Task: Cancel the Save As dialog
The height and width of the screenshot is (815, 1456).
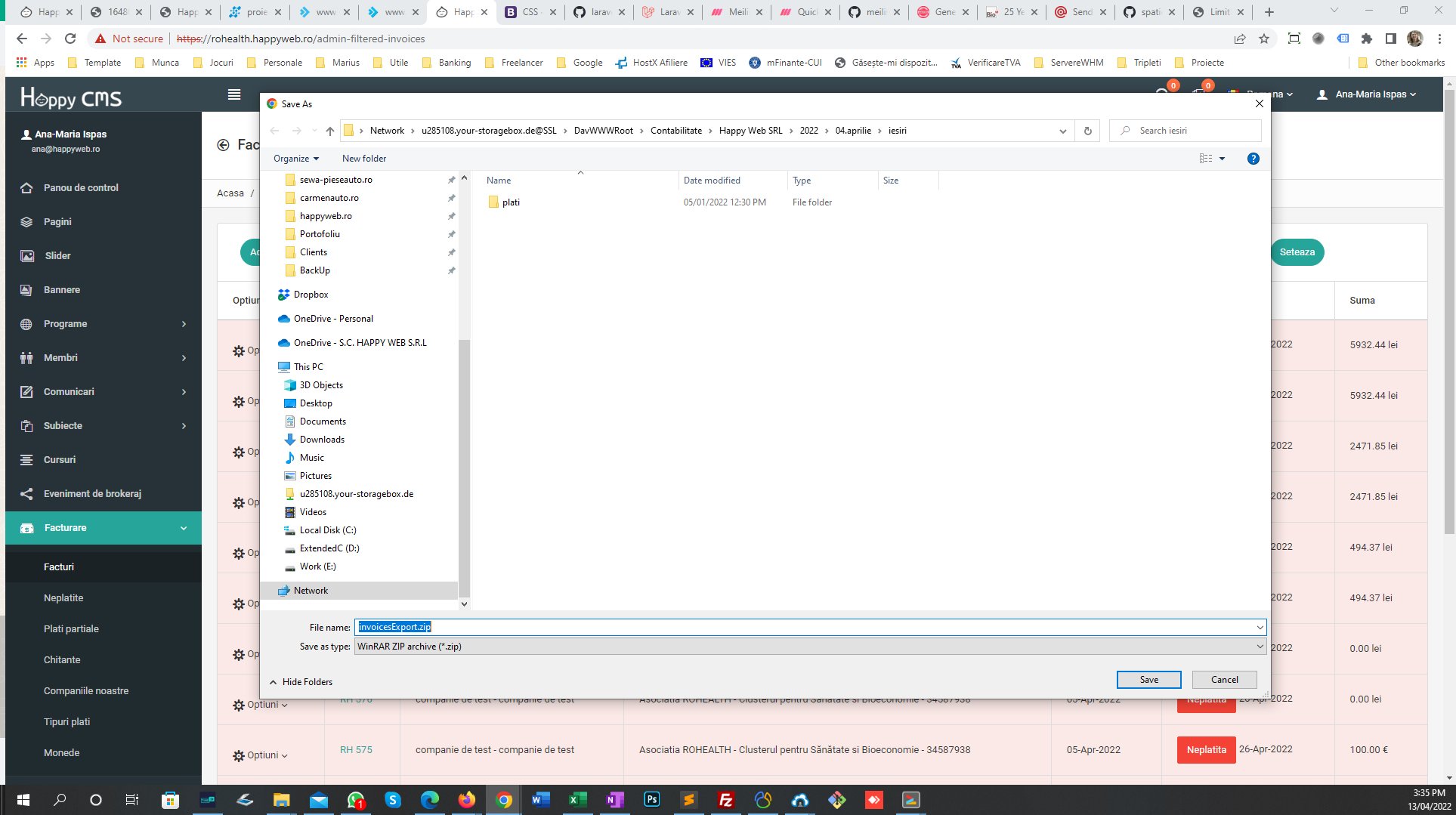Action: (1224, 680)
